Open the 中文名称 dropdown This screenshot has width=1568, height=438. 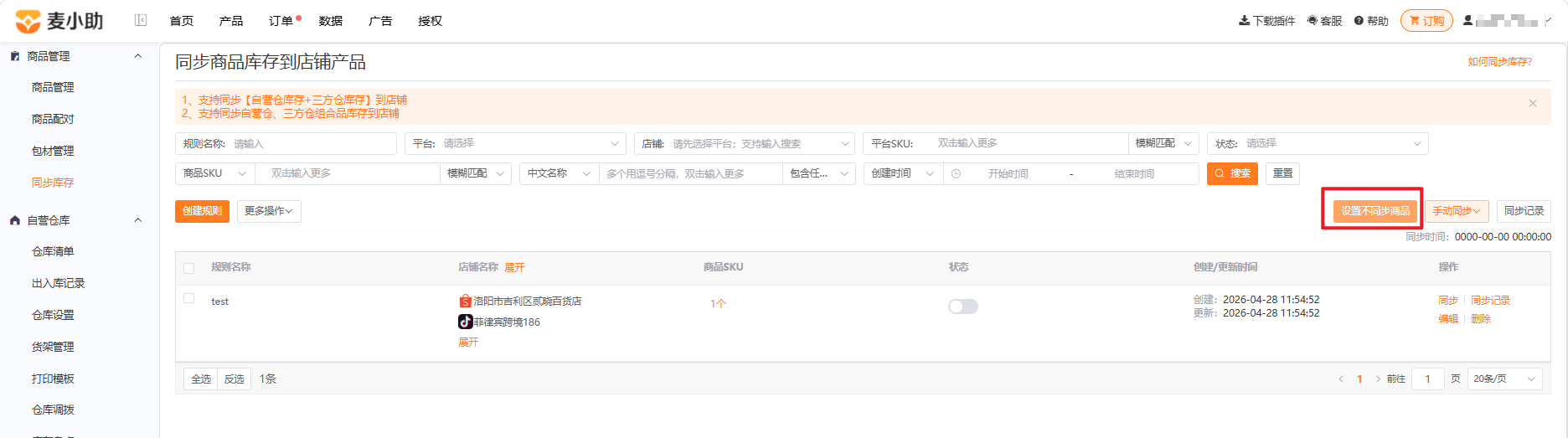559,173
